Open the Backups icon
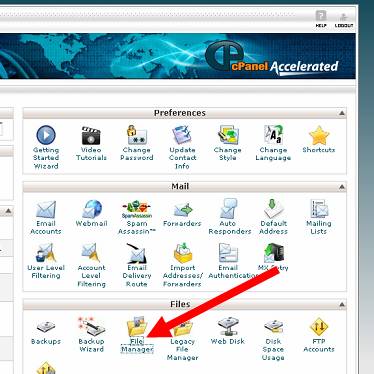This screenshot has width=374, height=374. (46, 327)
